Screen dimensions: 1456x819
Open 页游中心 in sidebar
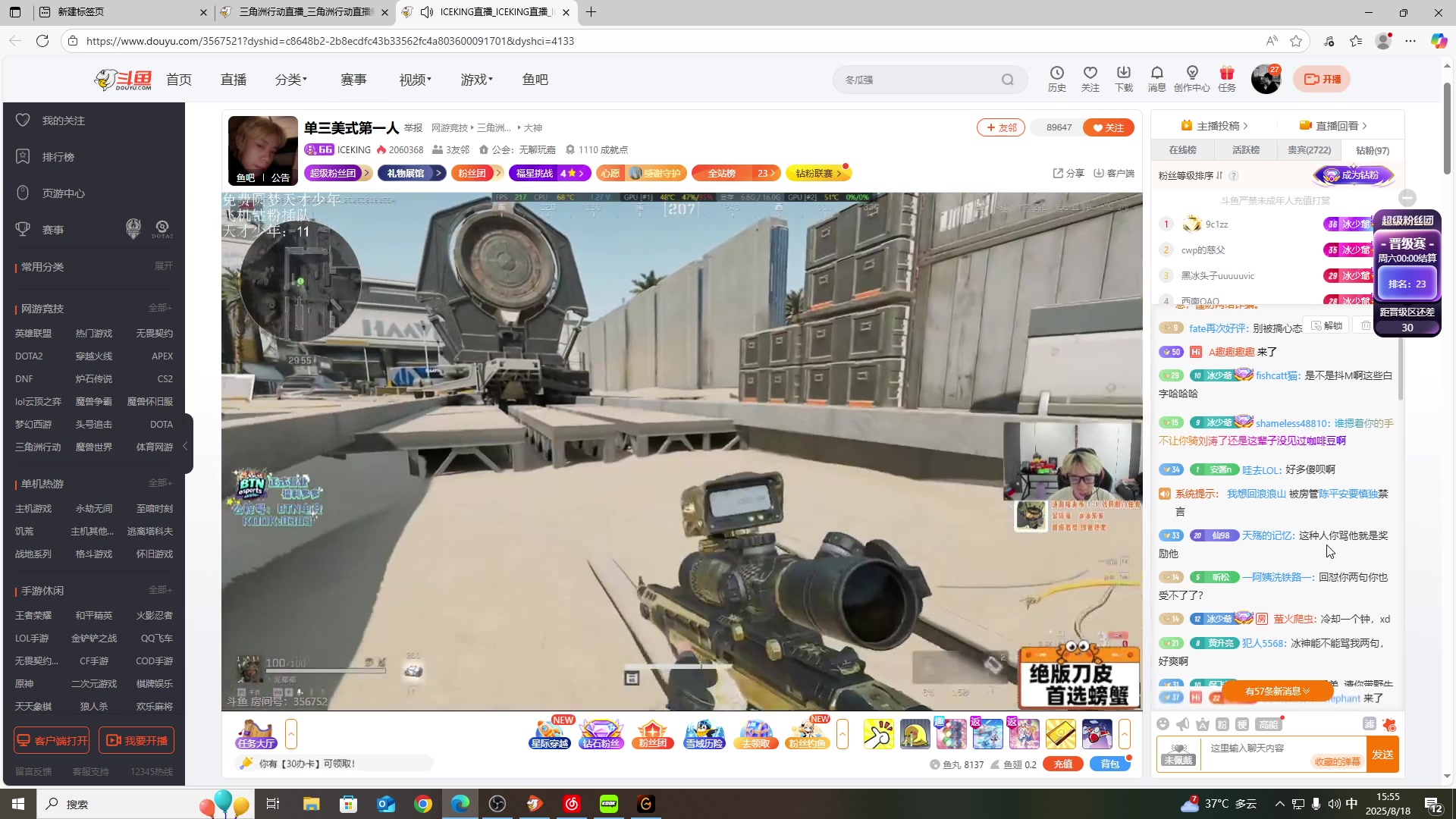(63, 193)
